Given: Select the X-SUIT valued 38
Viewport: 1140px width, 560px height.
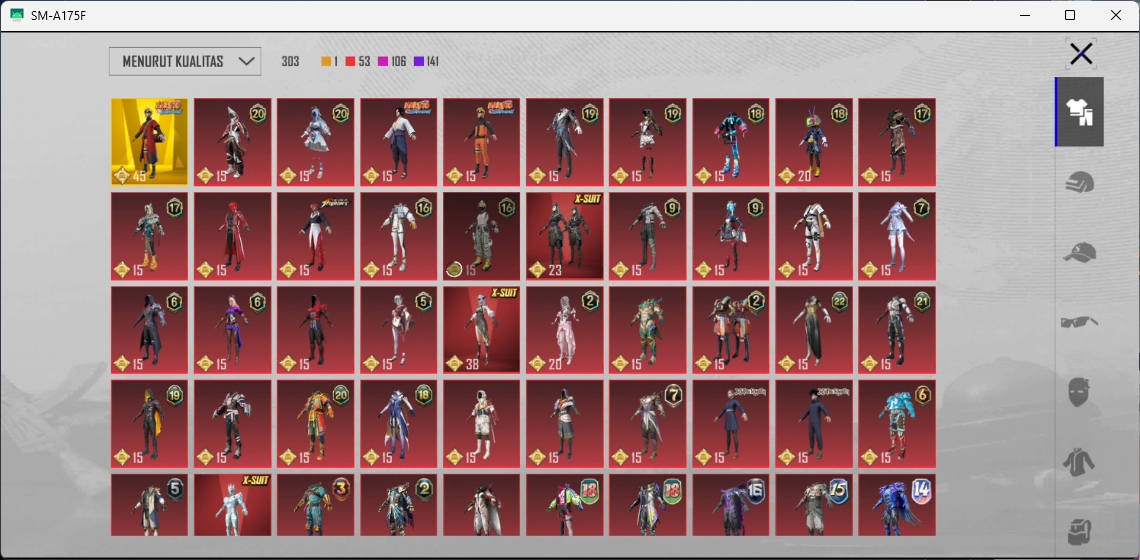Looking at the screenshot, I should (481, 329).
